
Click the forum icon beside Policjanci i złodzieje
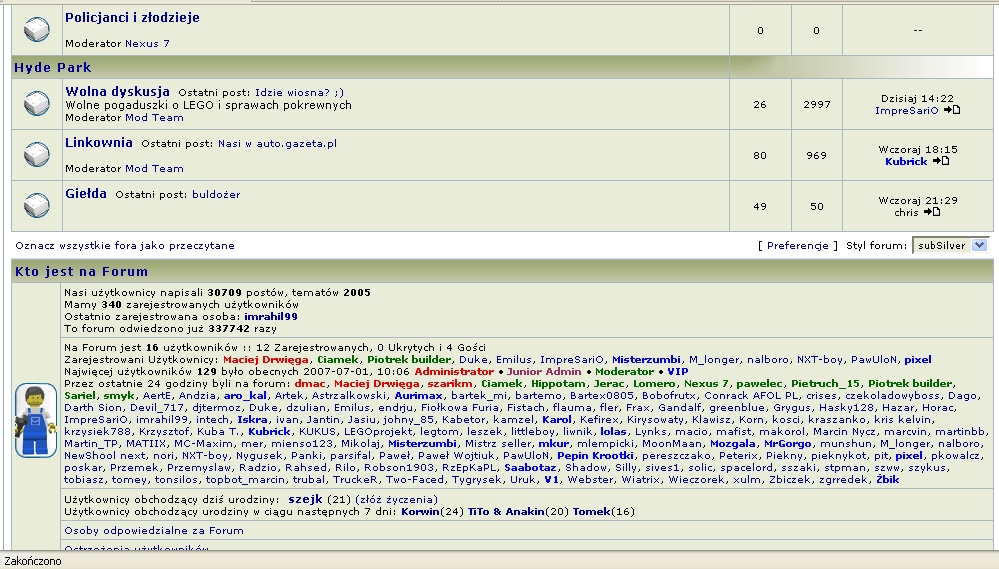click(37, 29)
